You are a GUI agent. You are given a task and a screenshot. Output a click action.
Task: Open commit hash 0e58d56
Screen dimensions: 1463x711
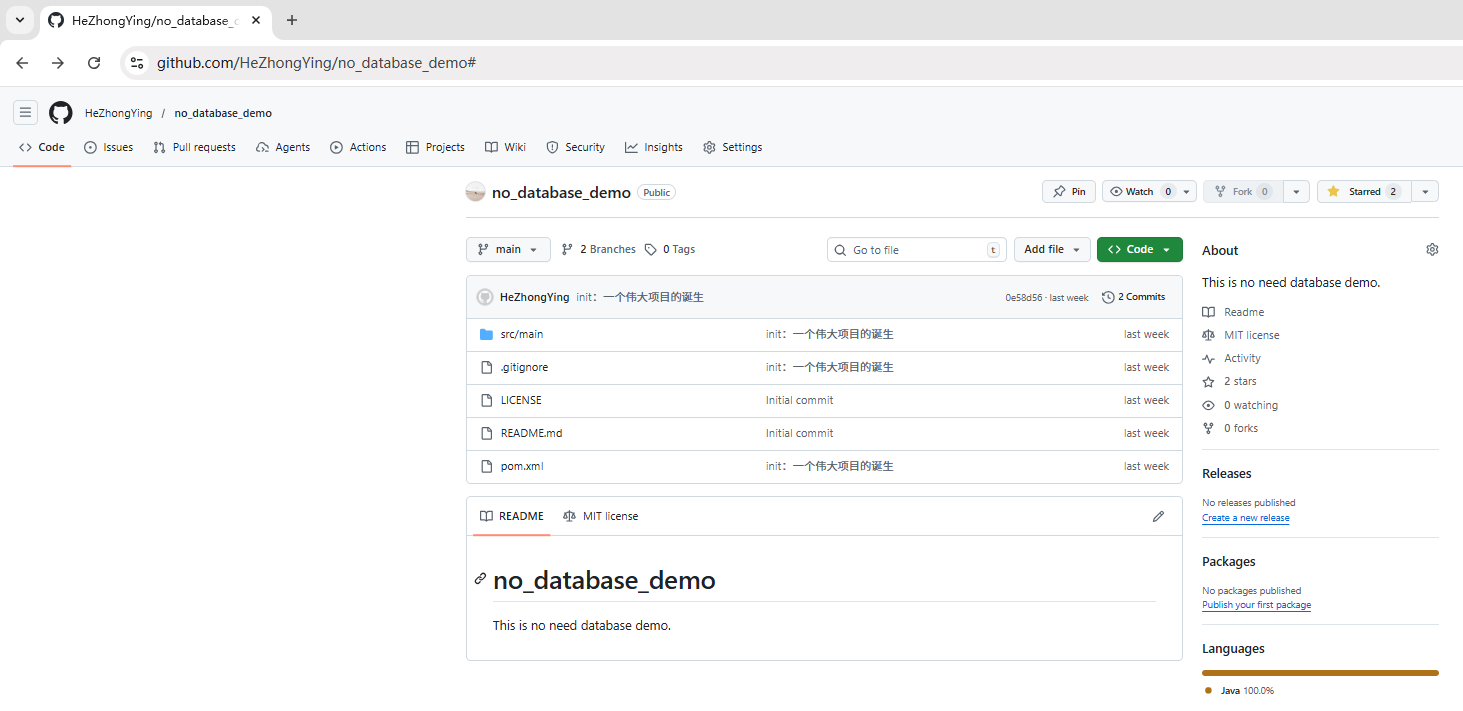(1024, 298)
